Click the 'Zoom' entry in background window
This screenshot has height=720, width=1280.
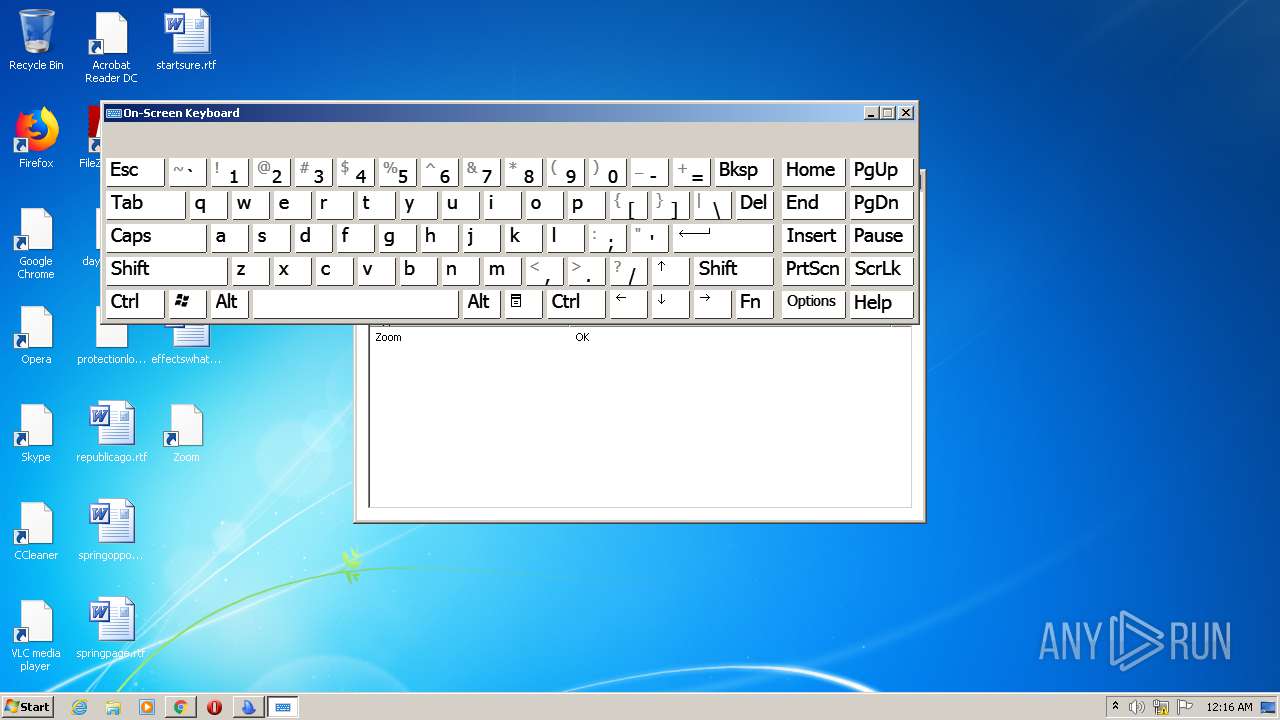click(388, 337)
